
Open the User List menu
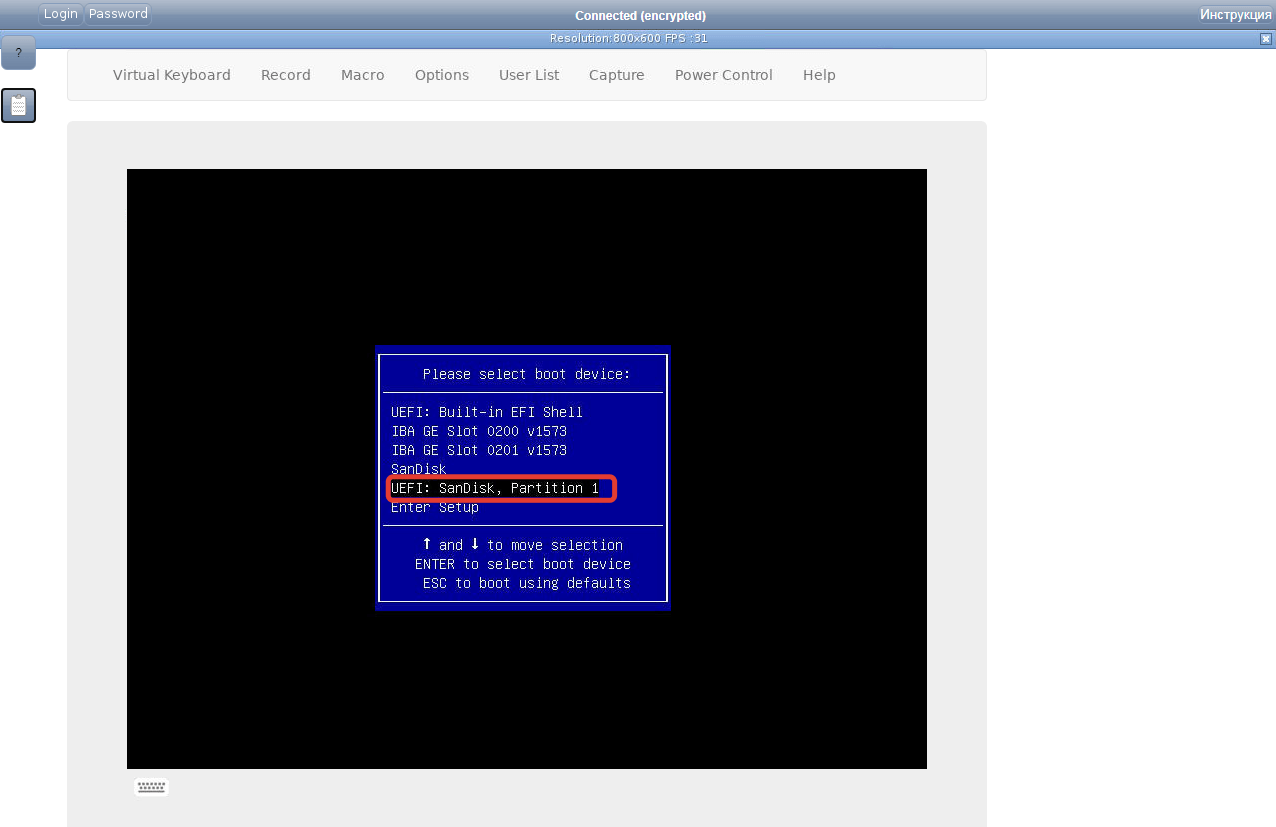click(529, 75)
